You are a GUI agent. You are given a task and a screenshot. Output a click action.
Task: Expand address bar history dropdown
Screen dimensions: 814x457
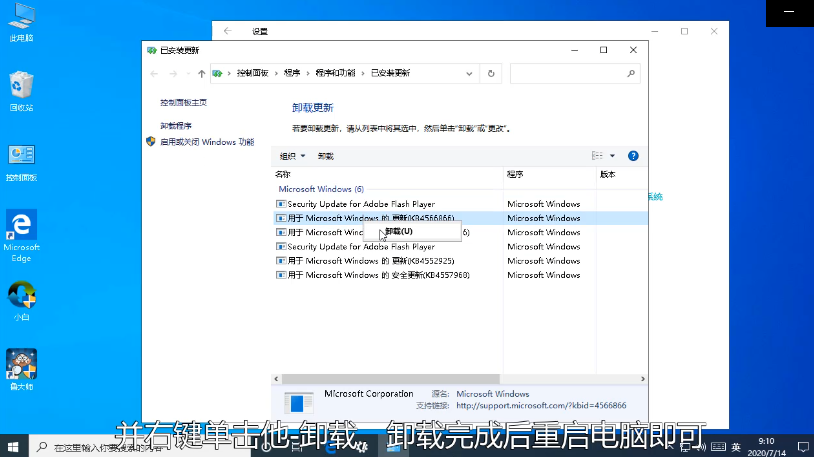[x=469, y=73]
